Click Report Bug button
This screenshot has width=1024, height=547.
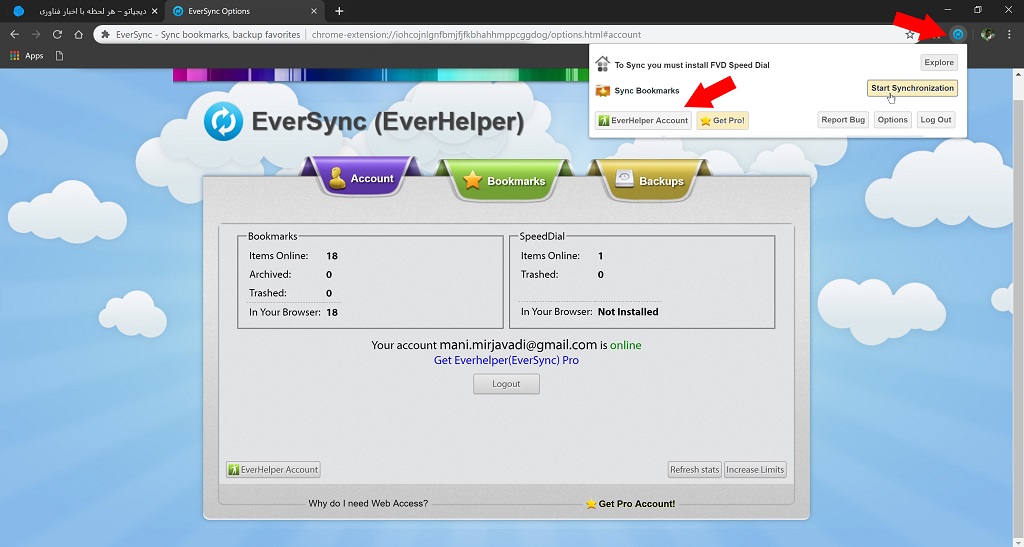[843, 120]
